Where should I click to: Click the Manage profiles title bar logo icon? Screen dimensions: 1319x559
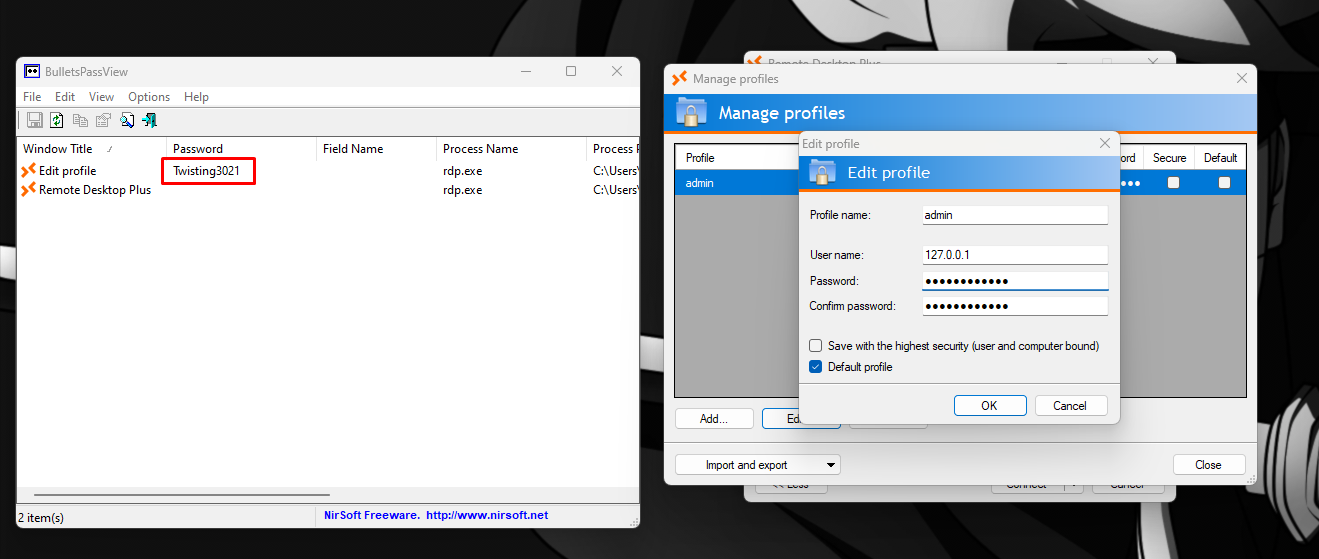(x=679, y=78)
